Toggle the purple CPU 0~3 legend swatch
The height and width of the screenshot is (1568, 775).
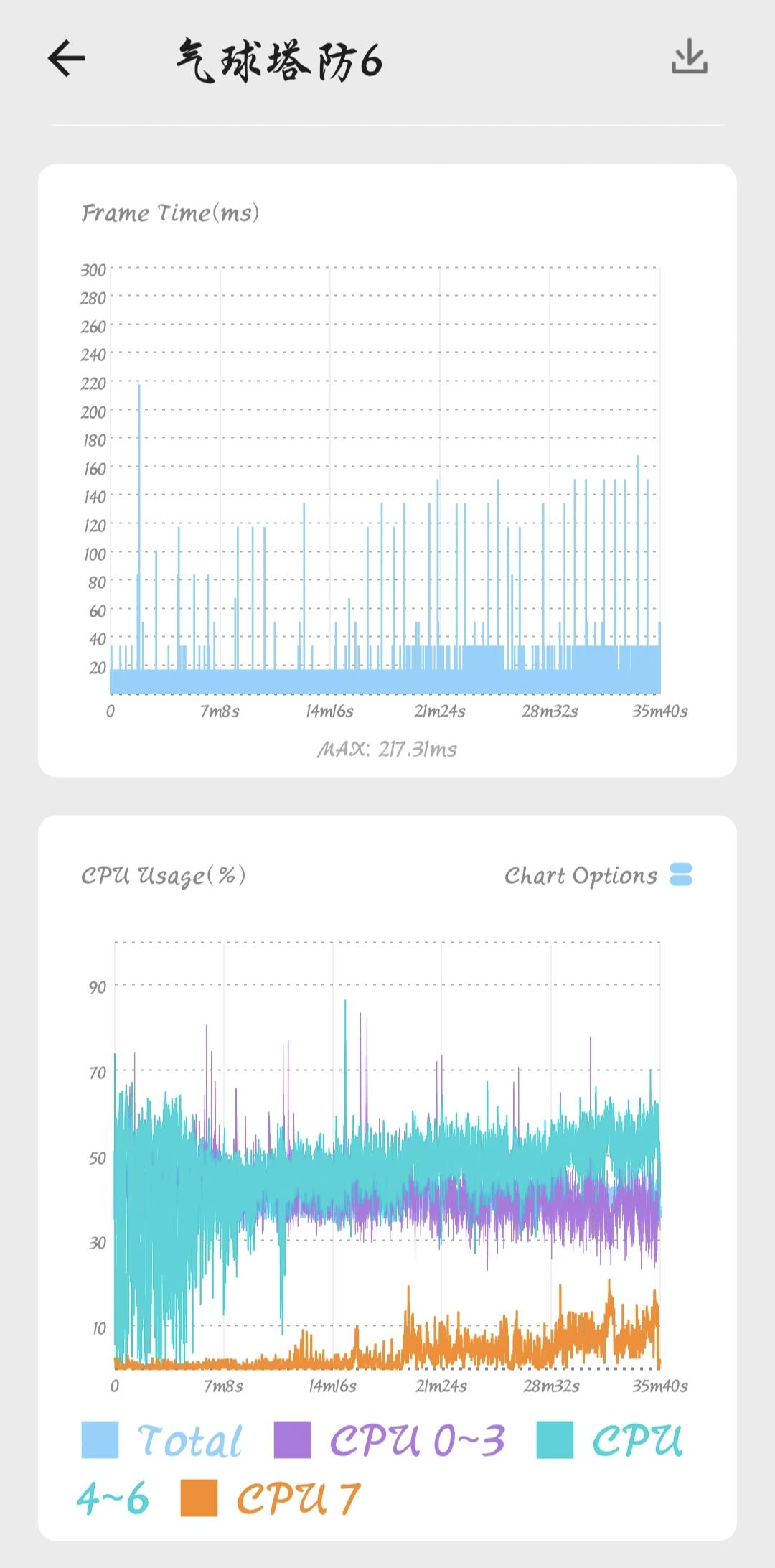click(x=292, y=1440)
